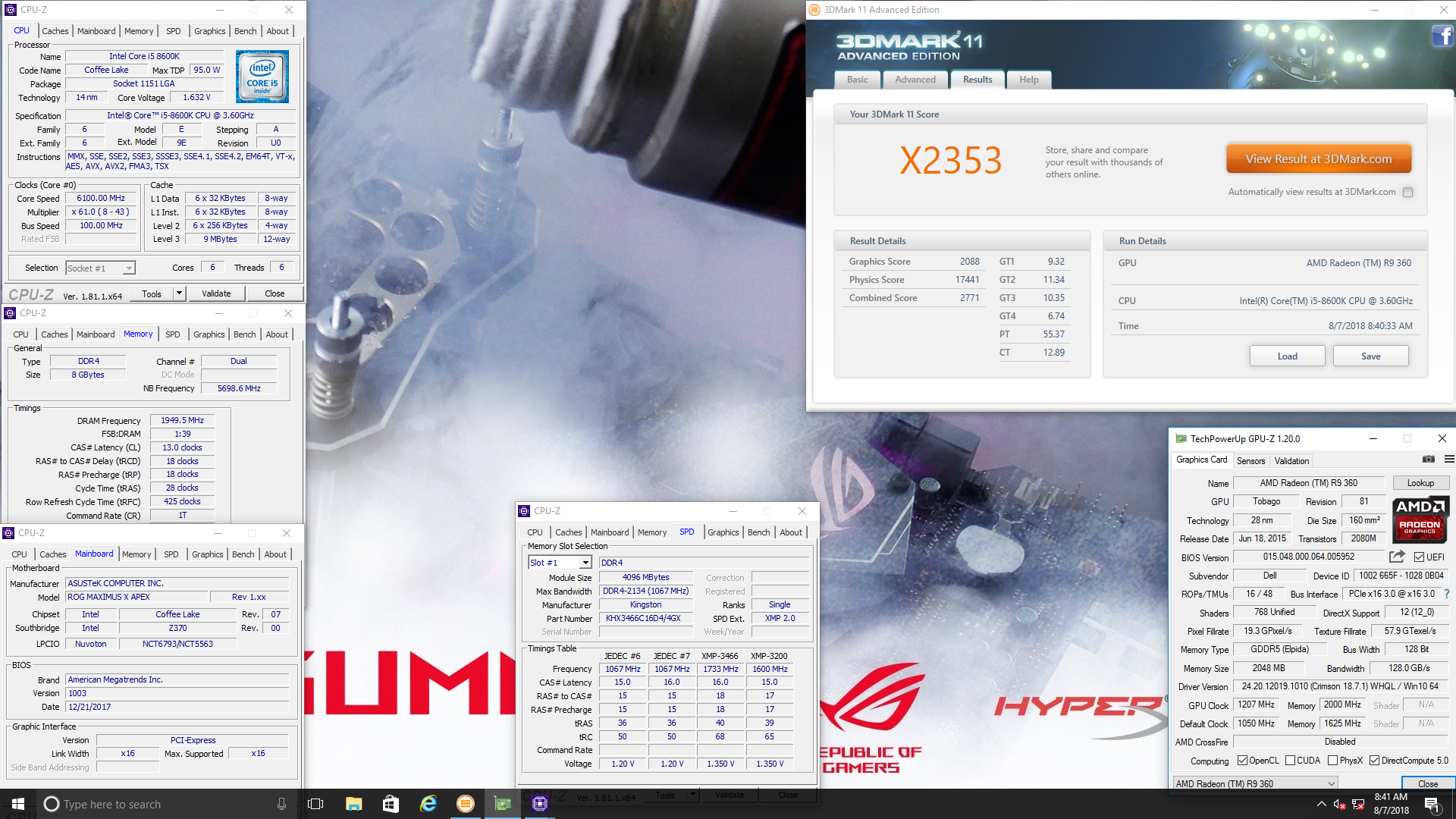Click the GPU-Z Driver Version field
The image size is (1456, 819).
tap(1340, 686)
